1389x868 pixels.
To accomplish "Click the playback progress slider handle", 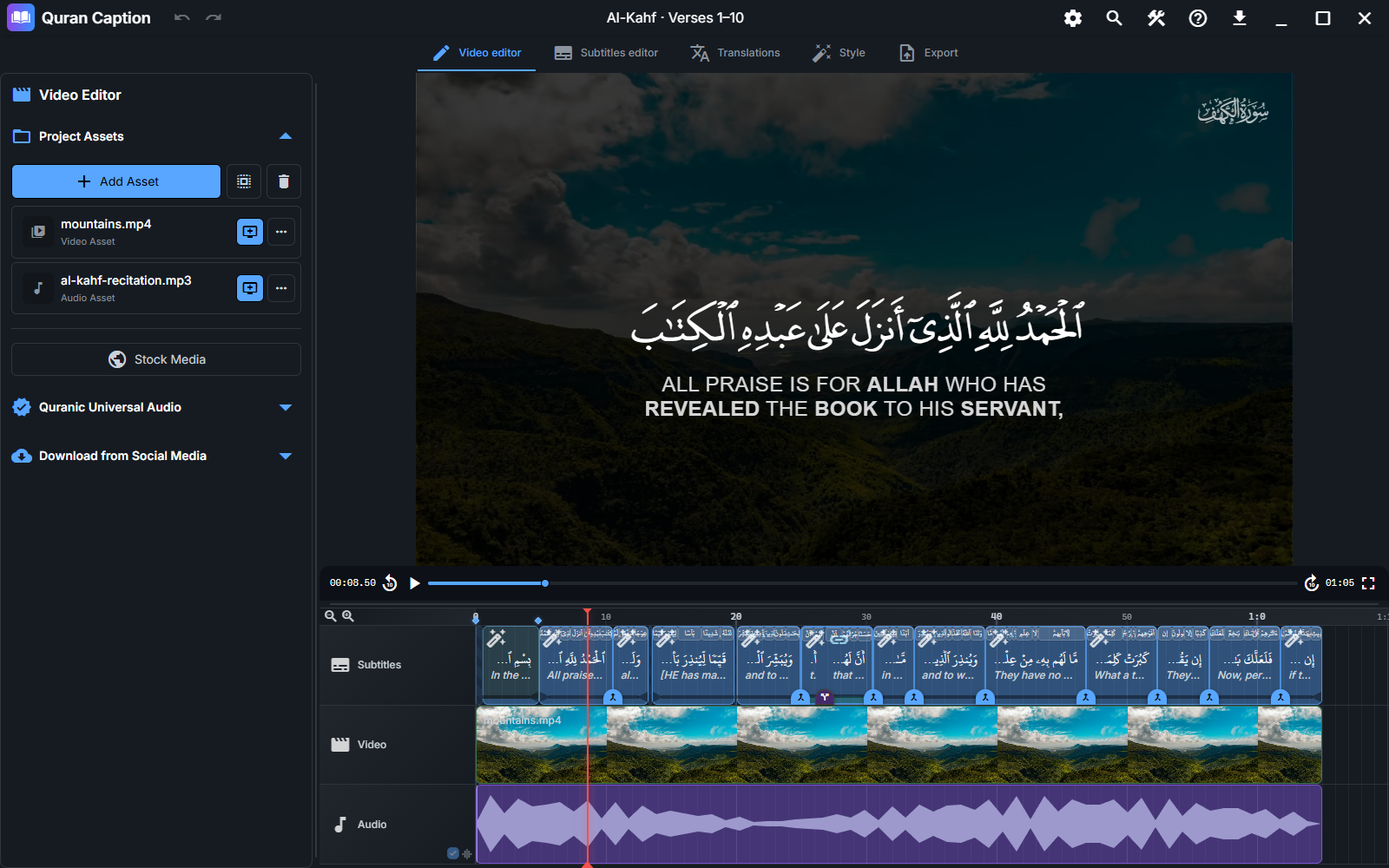I will tap(545, 583).
